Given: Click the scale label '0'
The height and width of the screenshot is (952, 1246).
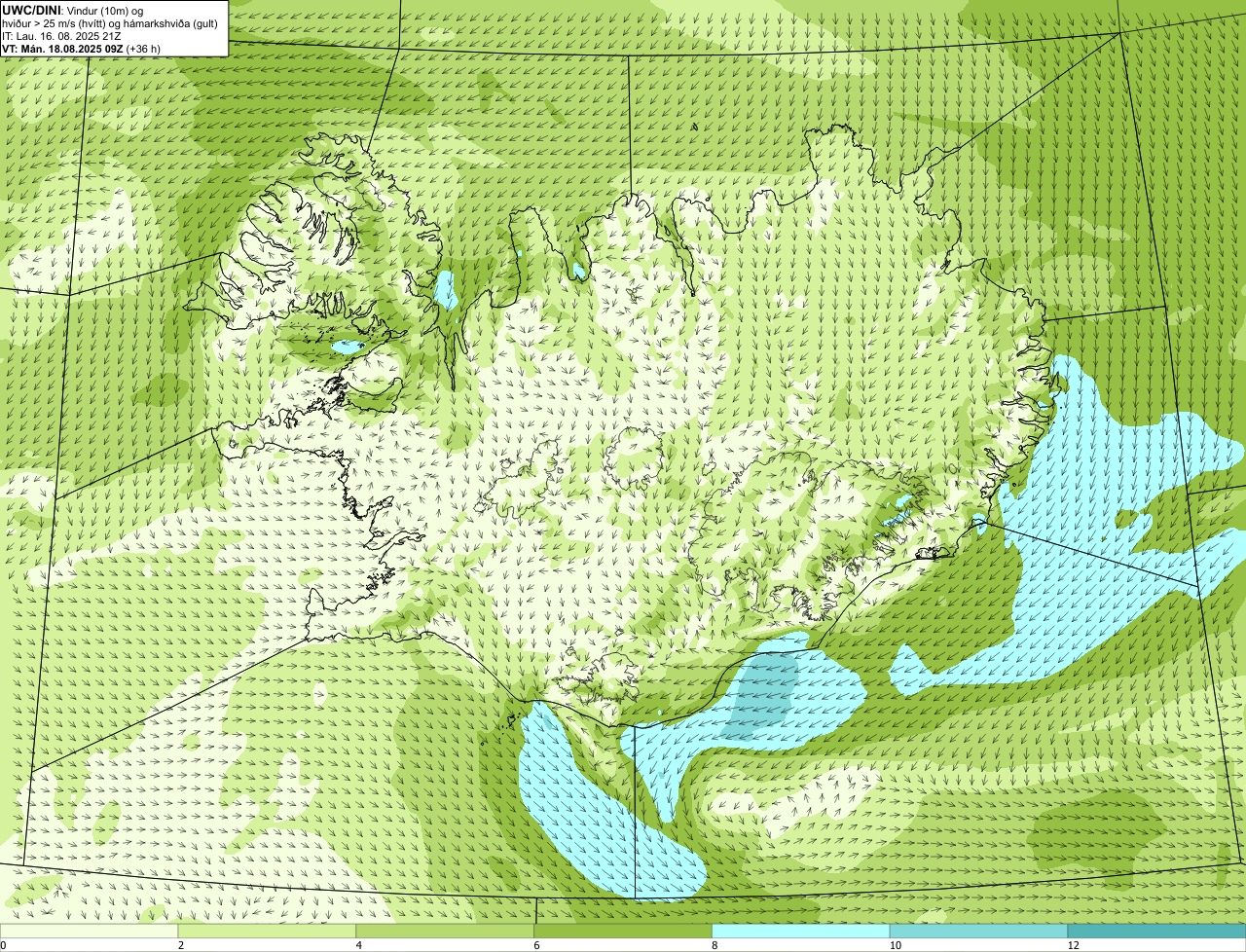Looking at the screenshot, I should pyautogui.click(x=3, y=945).
